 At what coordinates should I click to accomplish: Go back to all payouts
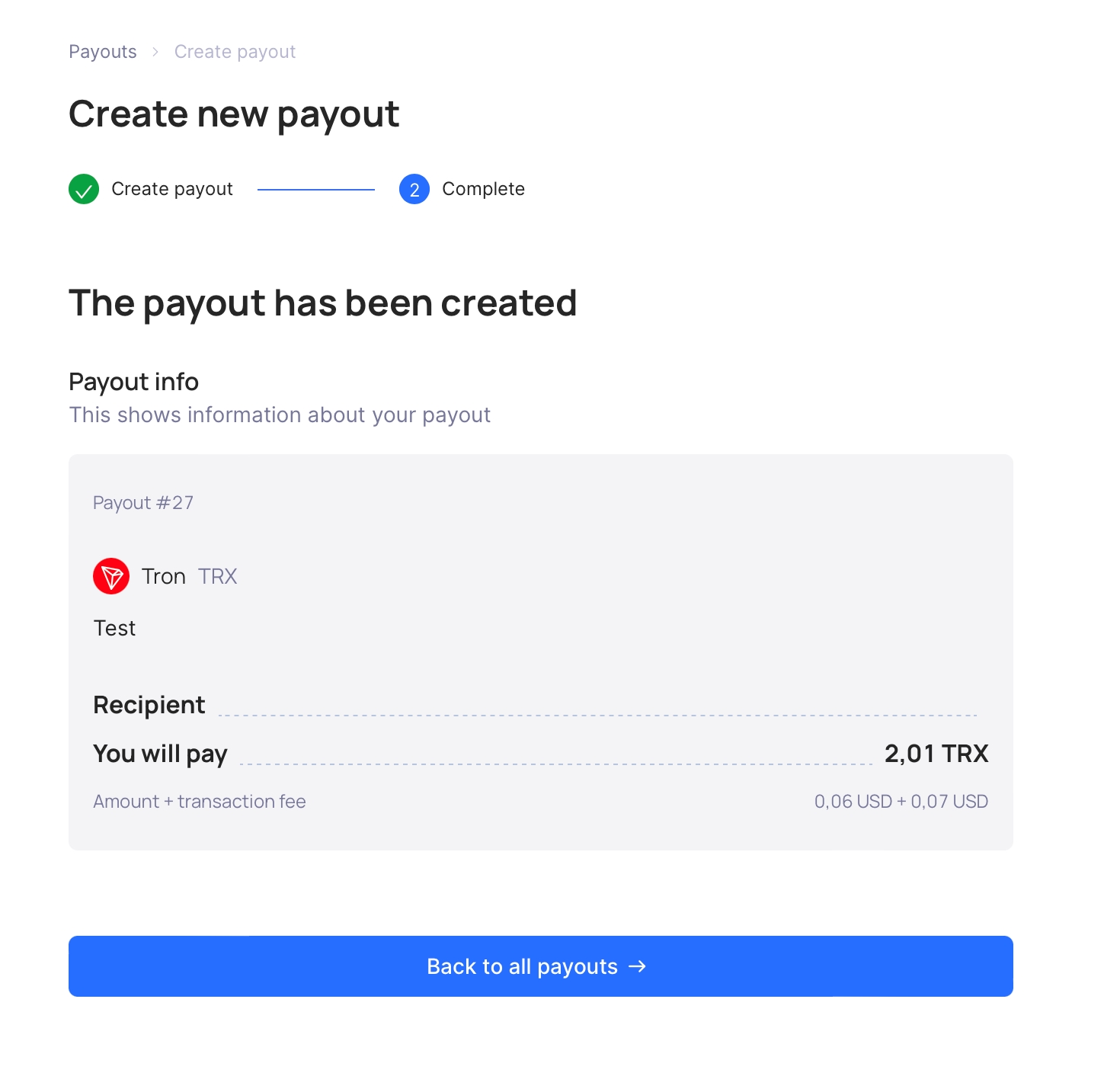(541, 966)
